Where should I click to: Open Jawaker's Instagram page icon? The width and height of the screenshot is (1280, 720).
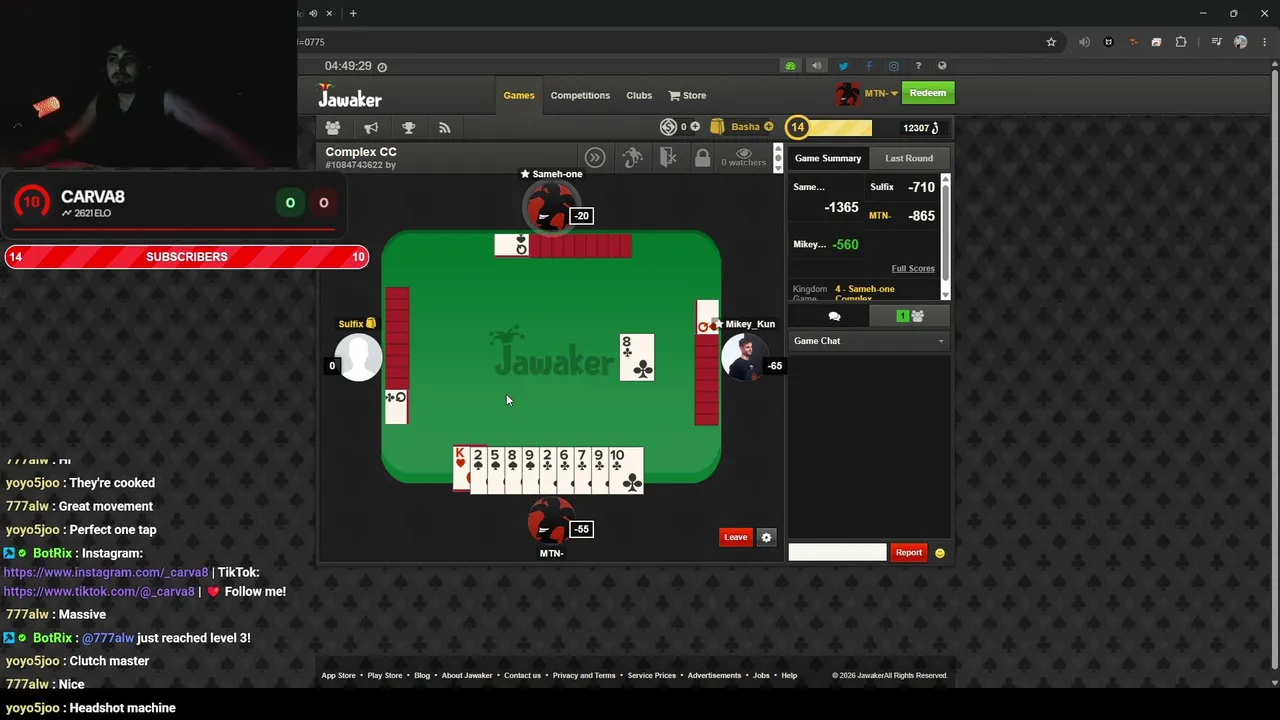(893, 66)
